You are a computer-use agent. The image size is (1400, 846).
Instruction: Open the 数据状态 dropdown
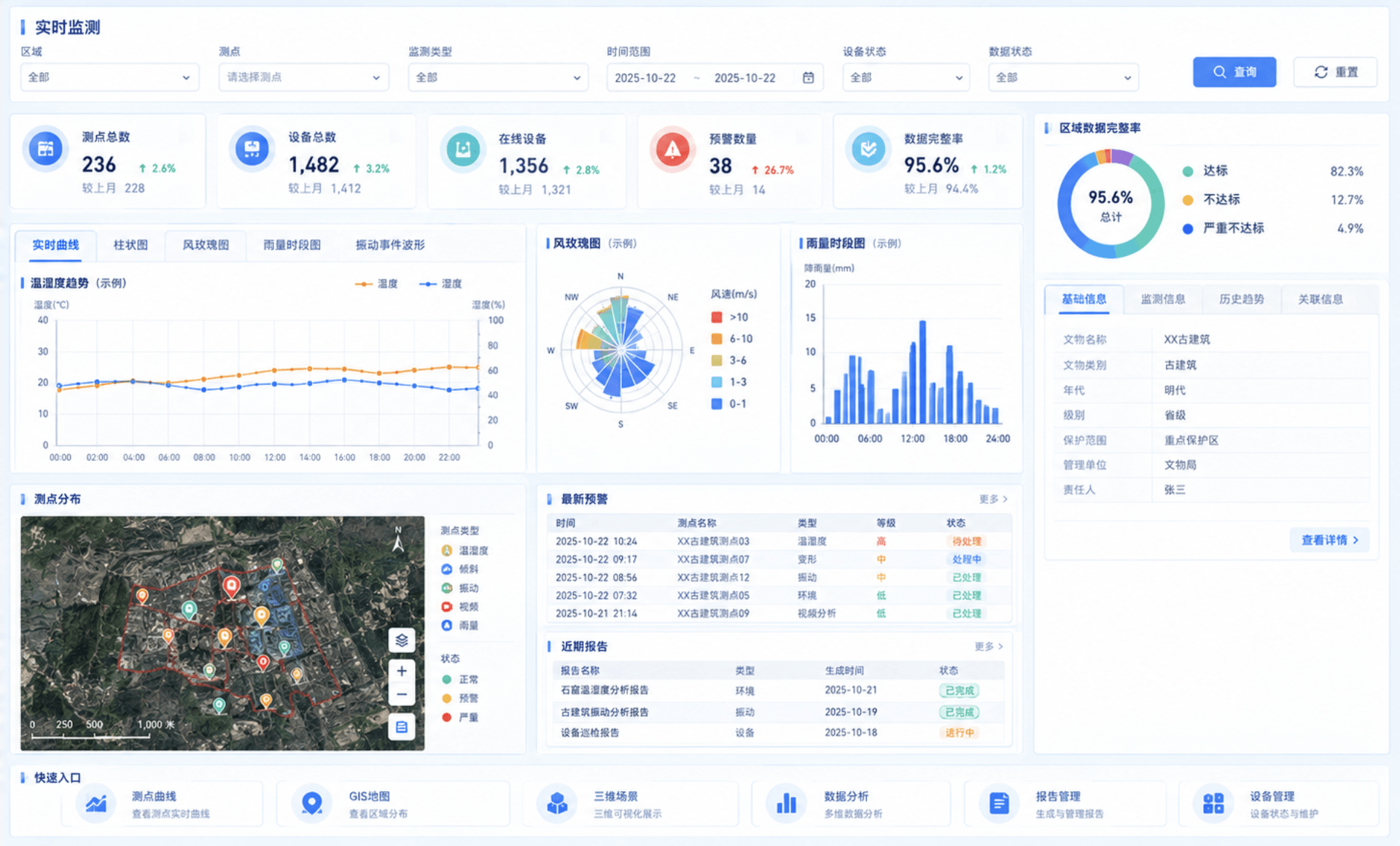click(x=1063, y=77)
